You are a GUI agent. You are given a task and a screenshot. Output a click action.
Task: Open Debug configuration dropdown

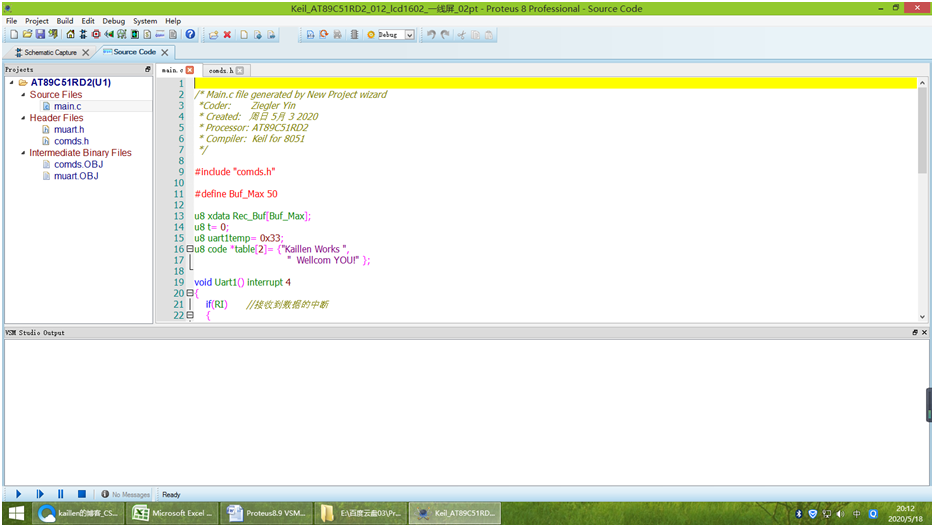point(410,35)
